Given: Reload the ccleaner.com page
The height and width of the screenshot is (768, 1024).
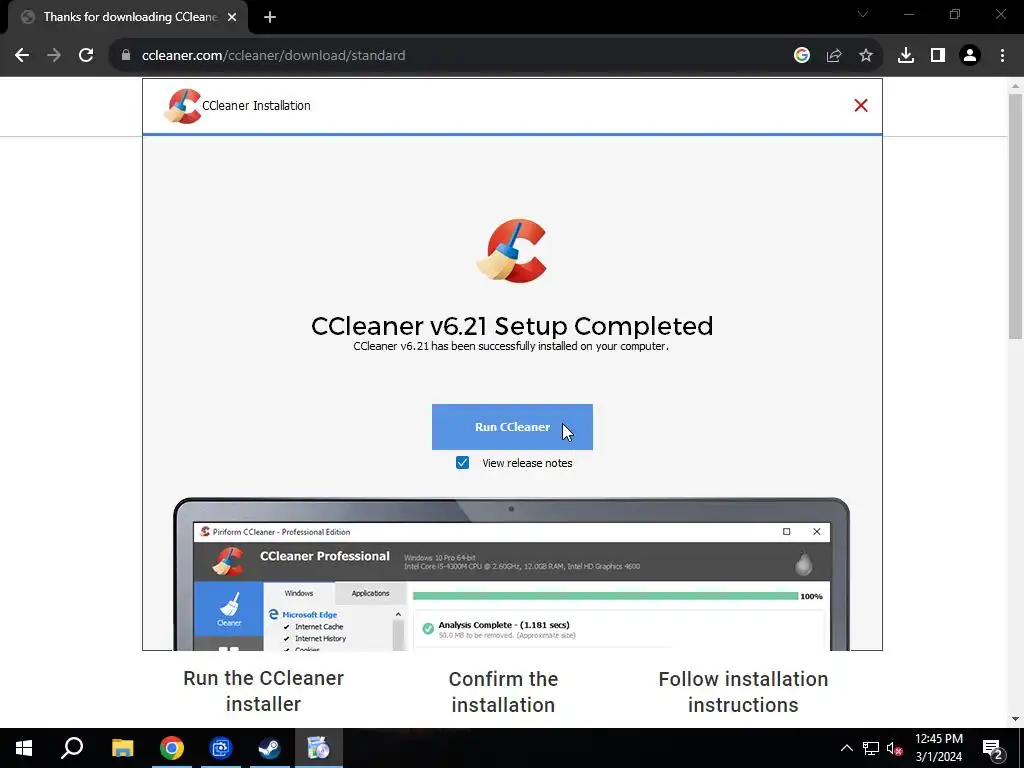Looking at the screenshot, I should 86,55.
